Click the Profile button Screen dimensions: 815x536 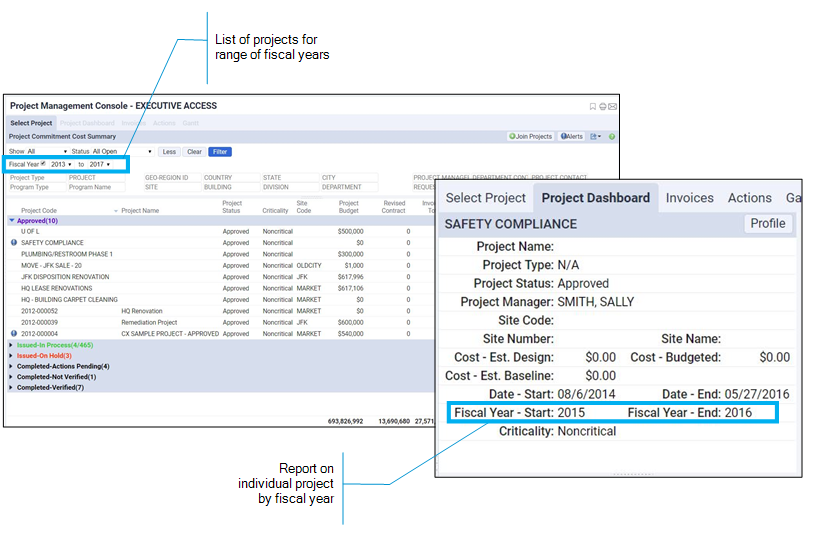(768, 224)
